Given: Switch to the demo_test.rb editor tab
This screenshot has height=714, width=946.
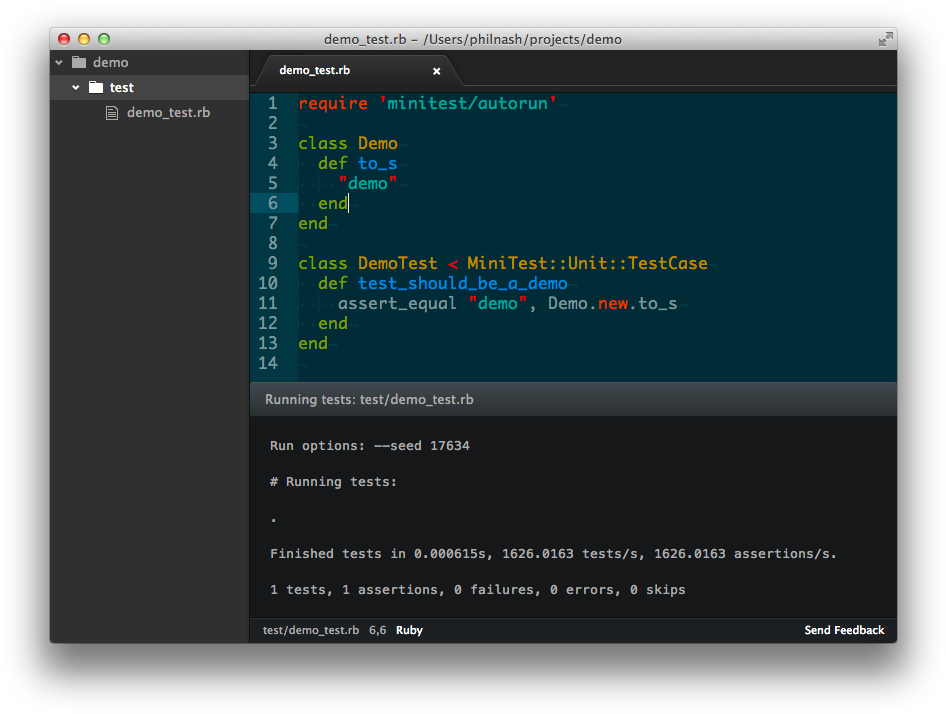Looking at the screenshot, I should pyautogui.click(x=315, y=71).
